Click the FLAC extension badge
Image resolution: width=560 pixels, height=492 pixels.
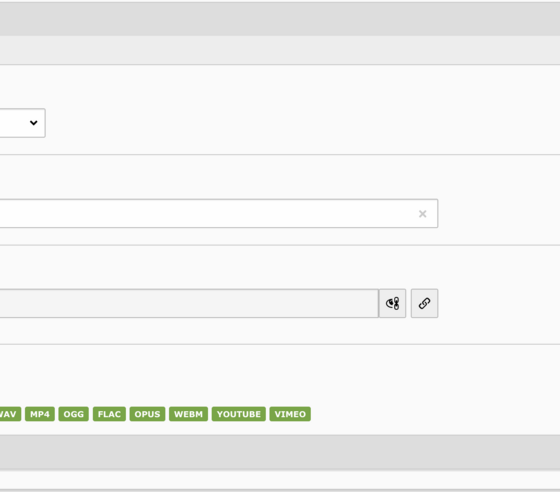click(109, 414)
